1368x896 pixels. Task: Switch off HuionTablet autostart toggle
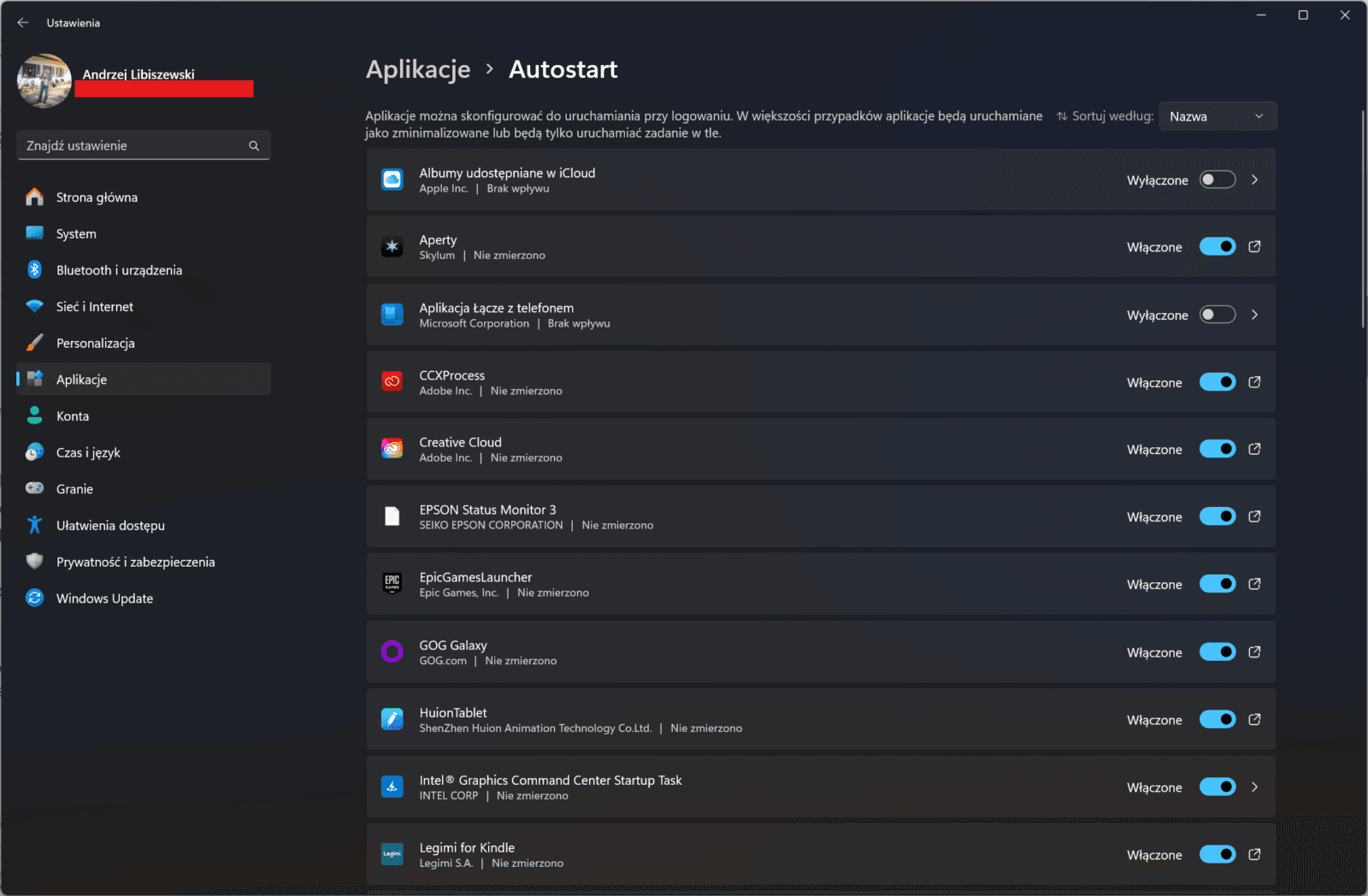pyautogui.click(x=1218, y=719)
